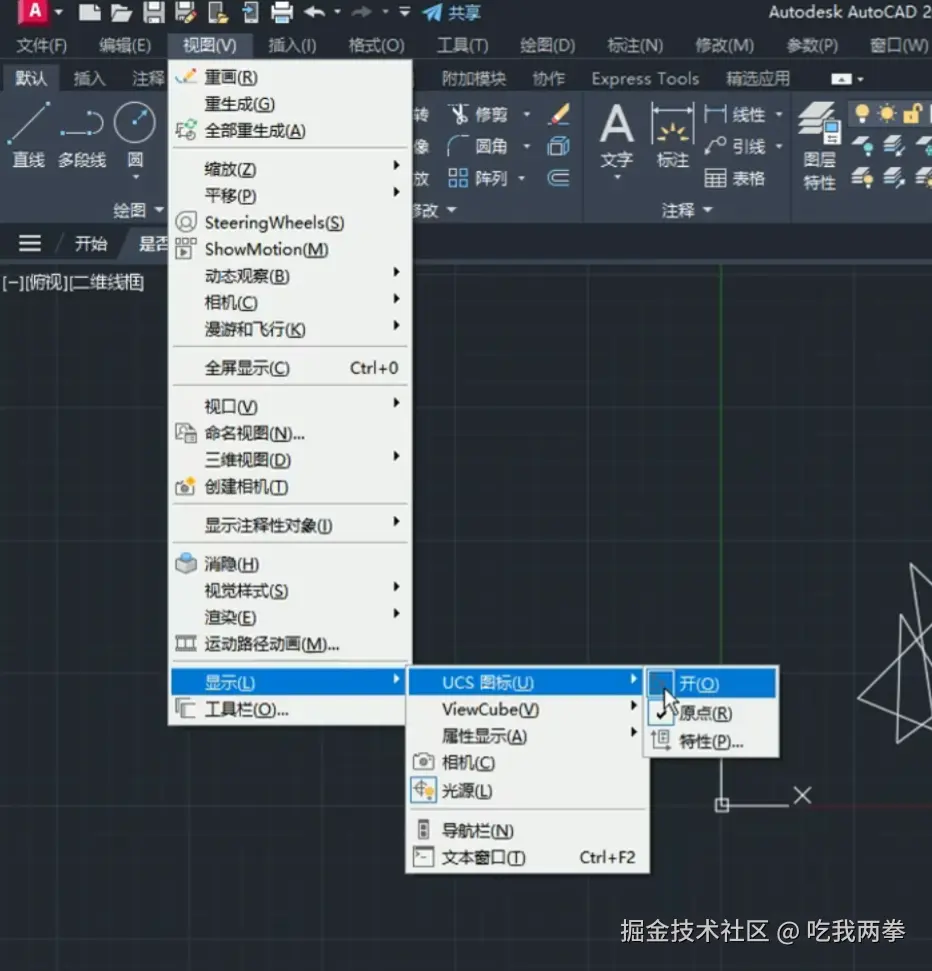
Task: Open the Trim tool dropdown arrow
Action: (527, 115)
